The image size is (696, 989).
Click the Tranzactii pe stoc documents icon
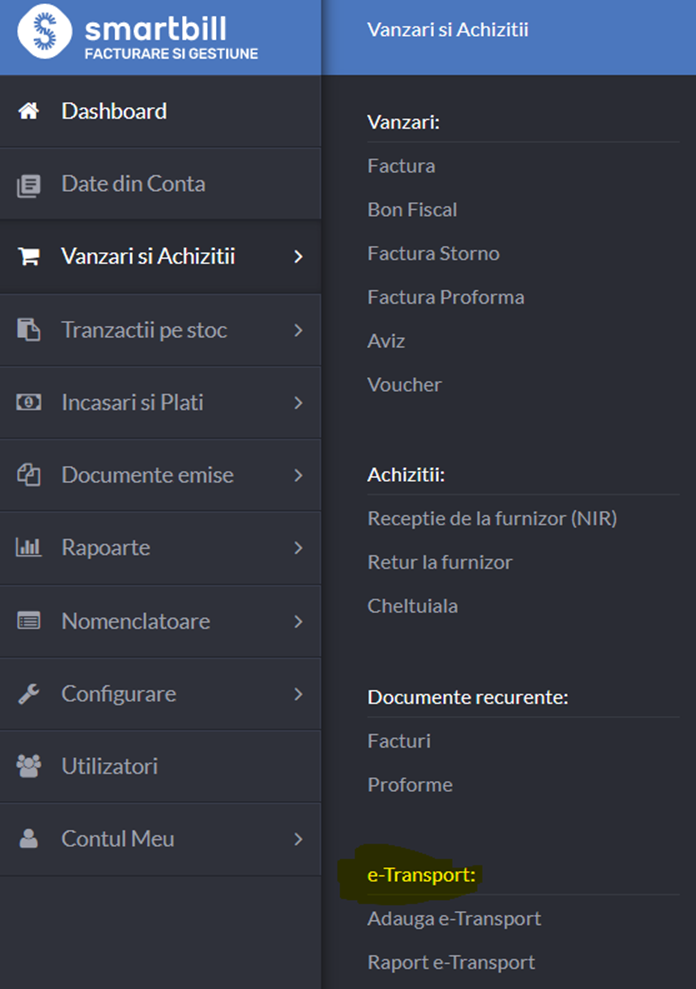coord(28,330)
